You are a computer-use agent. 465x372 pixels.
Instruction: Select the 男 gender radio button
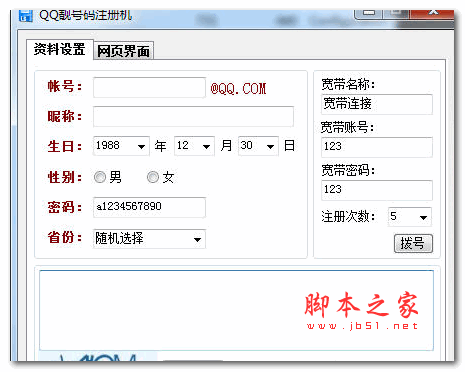point(100,177)
